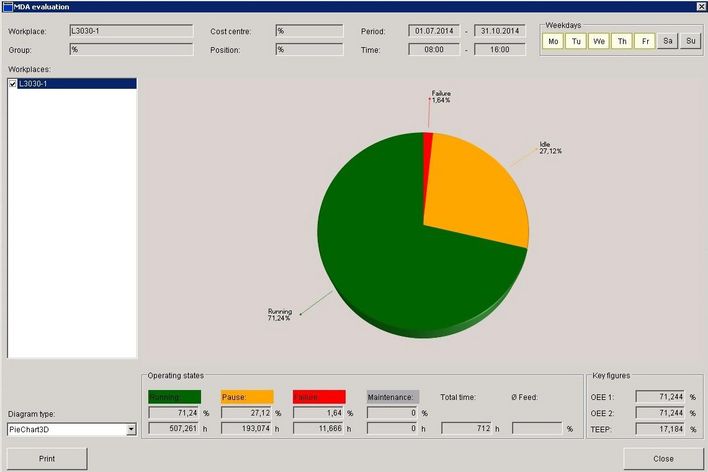This screenshot has width=708, height=472.
Task: Click the red Failure color swatch
Action: (x=318, y=397)
